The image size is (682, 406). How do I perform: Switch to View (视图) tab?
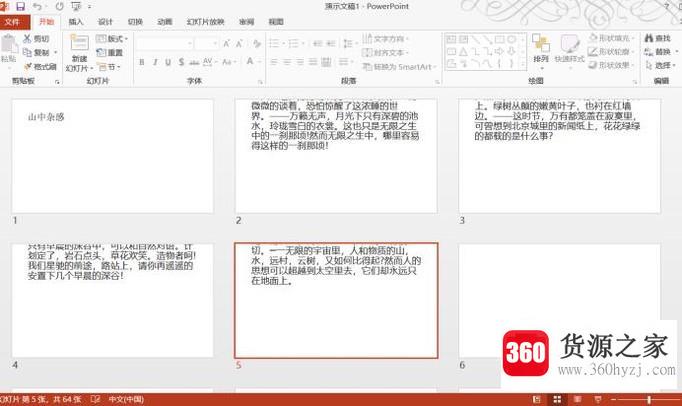276,22
